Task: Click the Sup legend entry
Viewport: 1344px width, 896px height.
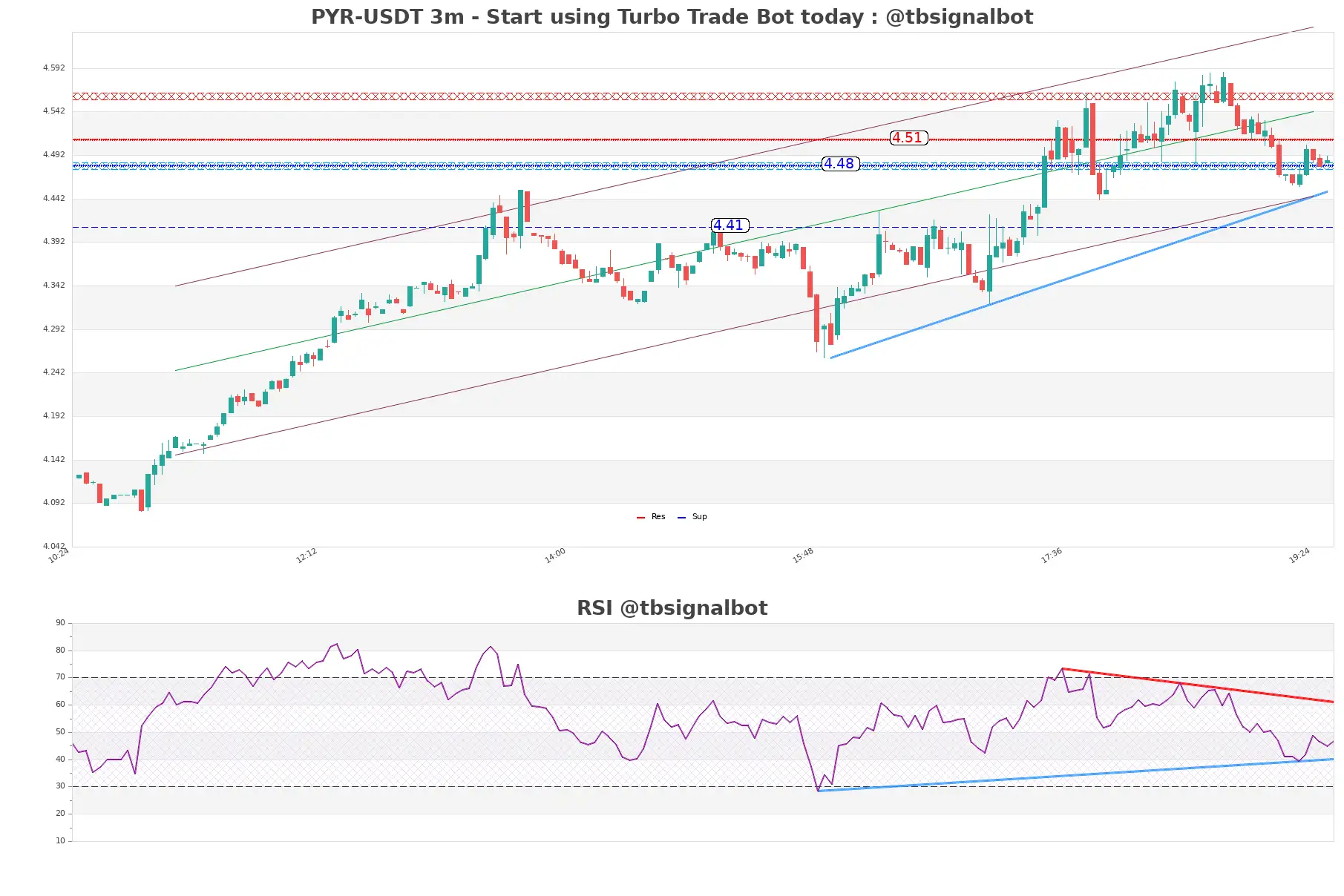Action: 692,517
